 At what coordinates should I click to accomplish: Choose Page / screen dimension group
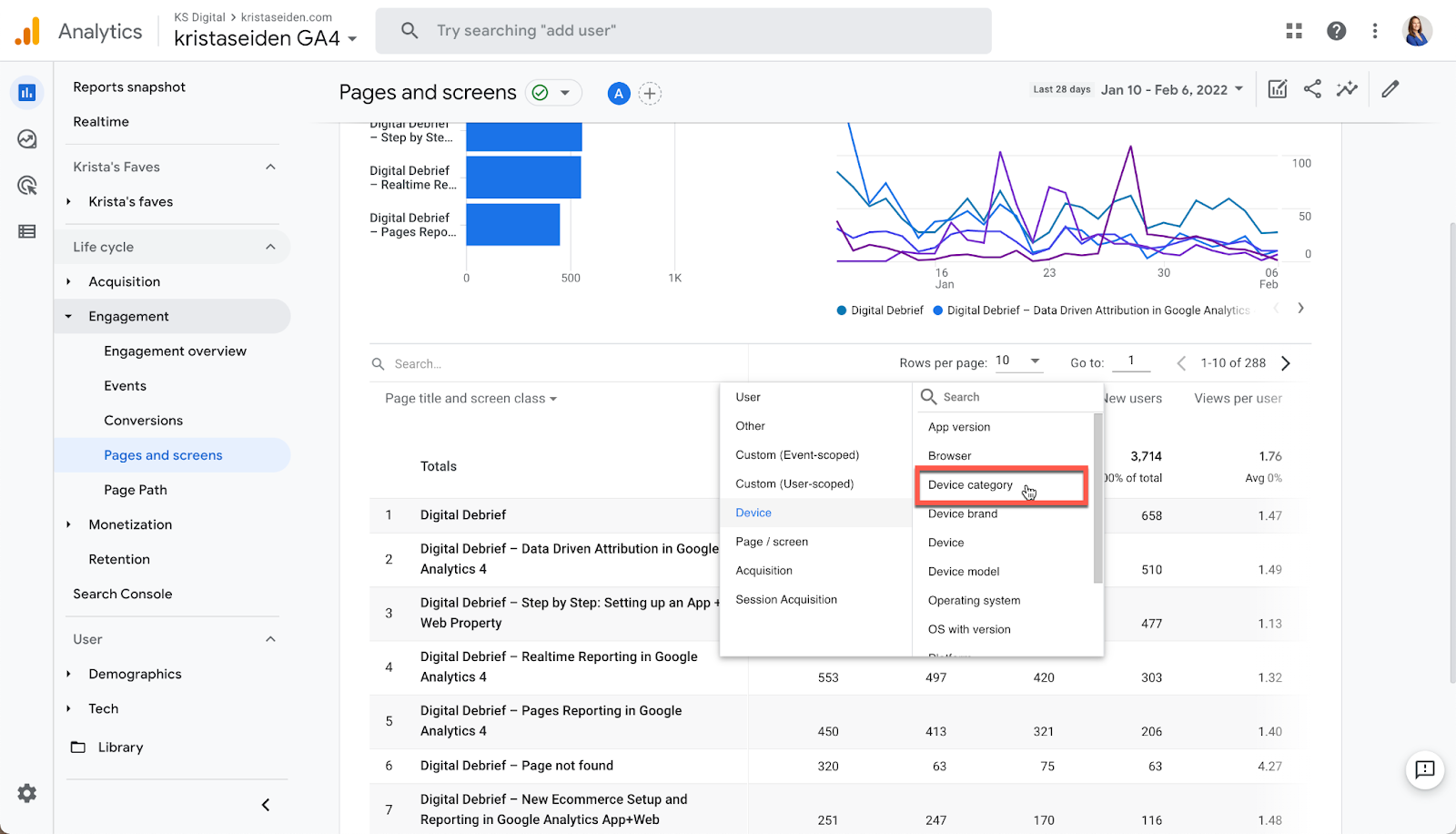pos(772,542)
